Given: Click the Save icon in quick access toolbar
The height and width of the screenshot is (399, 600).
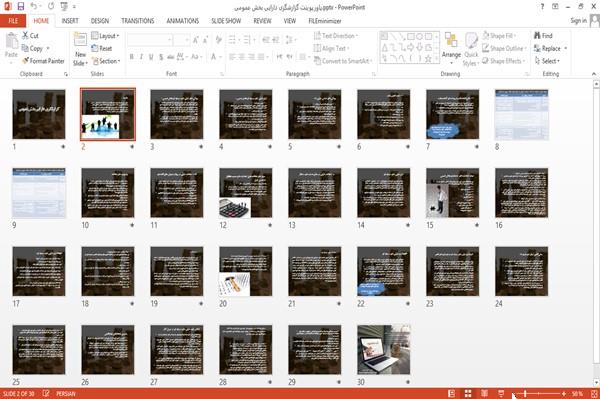Looking at the screenshot, I should (x=21, y=6).
